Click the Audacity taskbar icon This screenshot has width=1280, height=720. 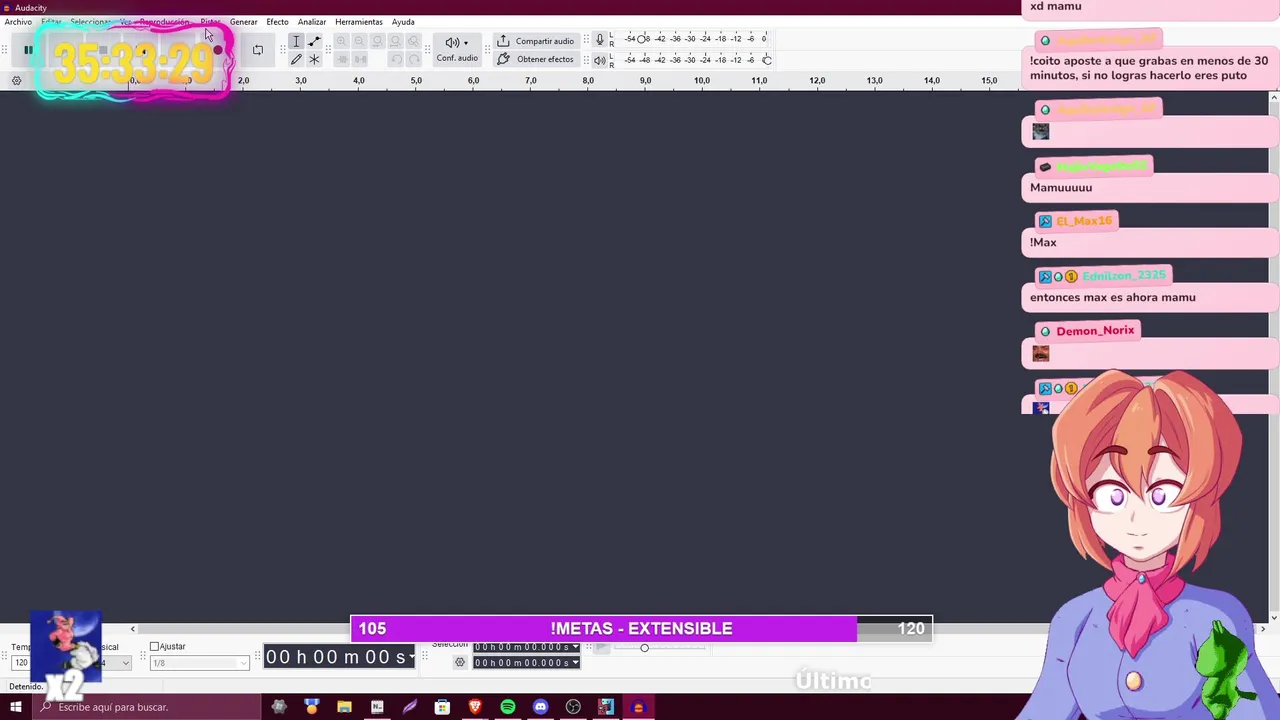(x=638, y=707)
